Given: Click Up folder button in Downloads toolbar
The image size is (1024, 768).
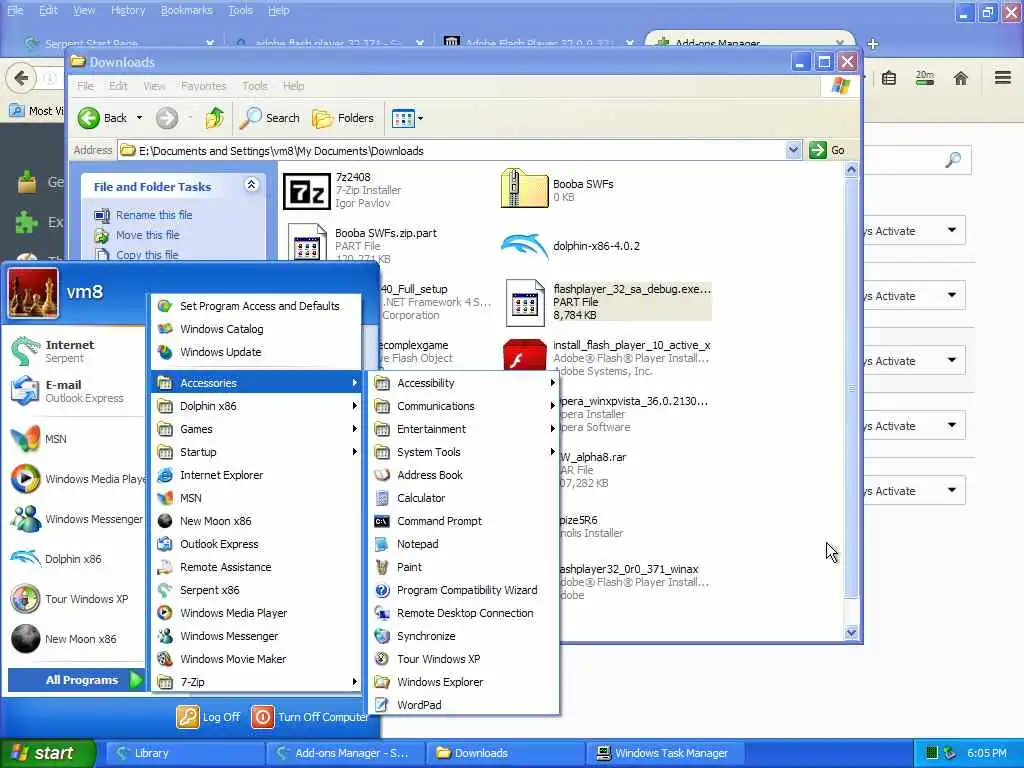Looking at the screenshot, I should click(214, 118).
